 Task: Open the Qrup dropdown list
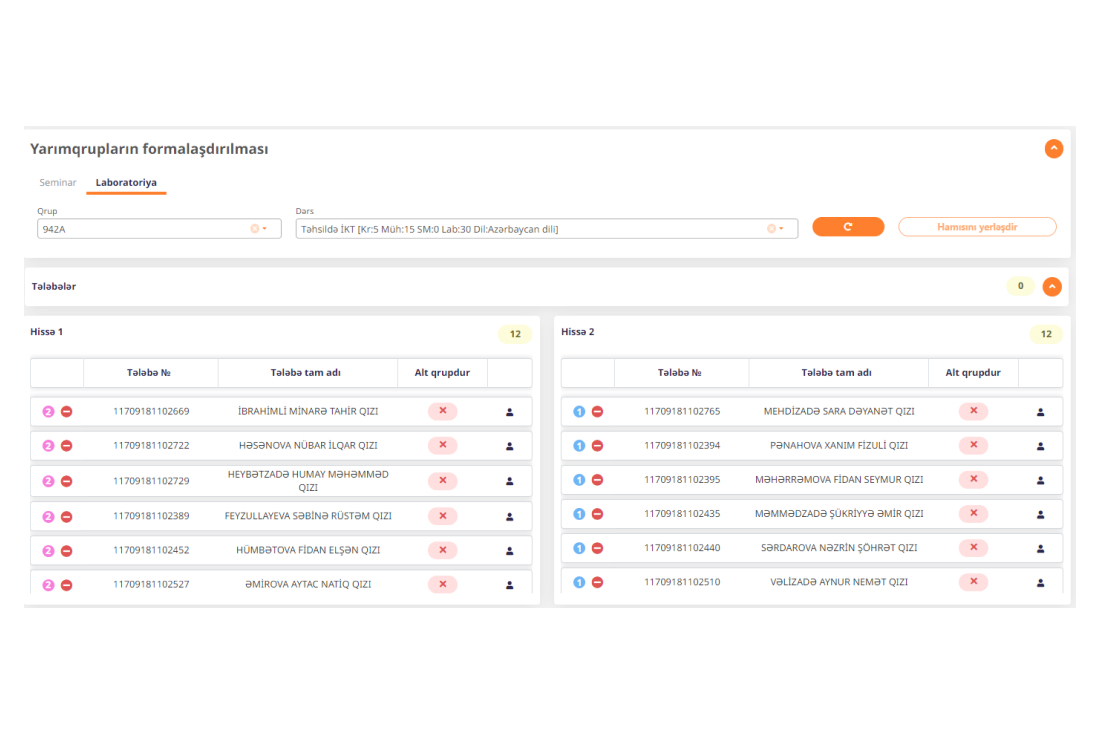(265, 229)
